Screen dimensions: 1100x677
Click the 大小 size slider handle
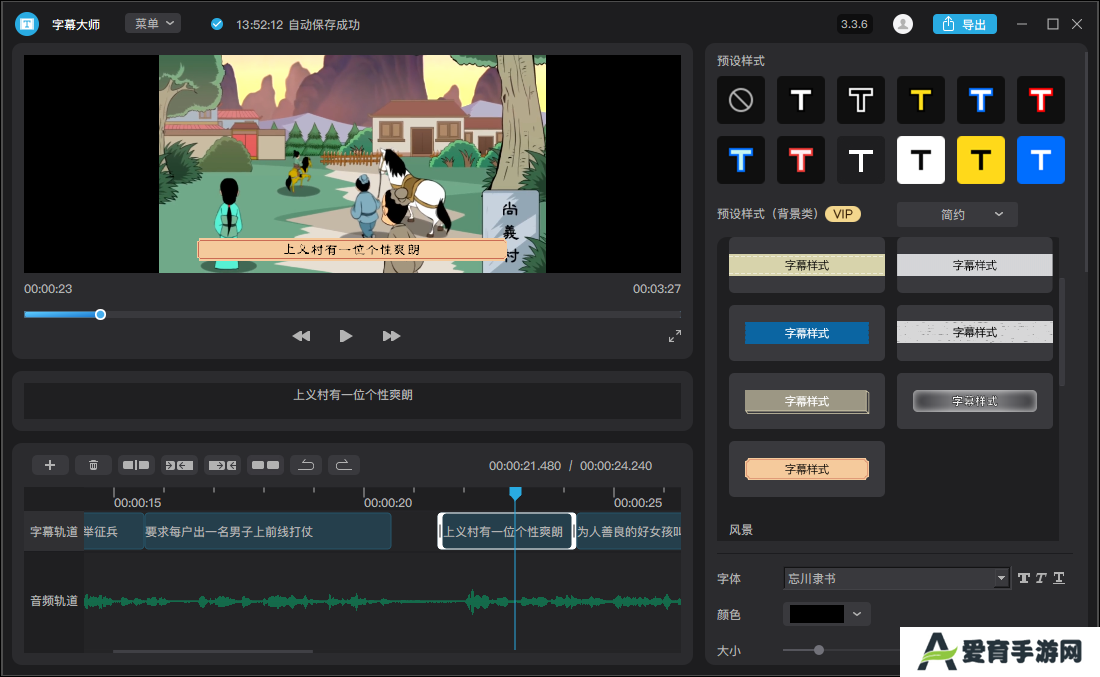click(x=819, y=650)
